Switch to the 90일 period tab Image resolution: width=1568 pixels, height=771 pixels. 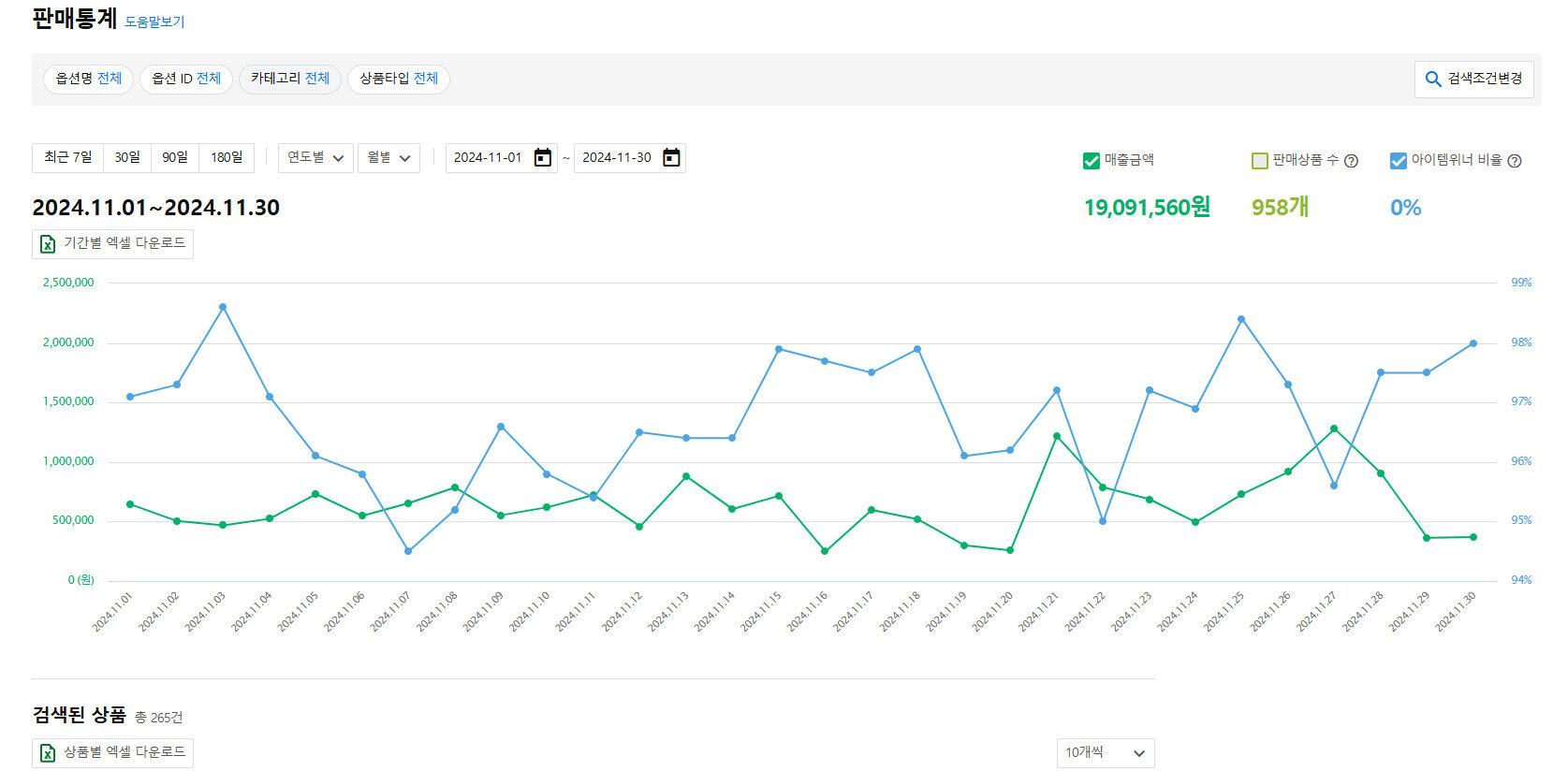175,158
